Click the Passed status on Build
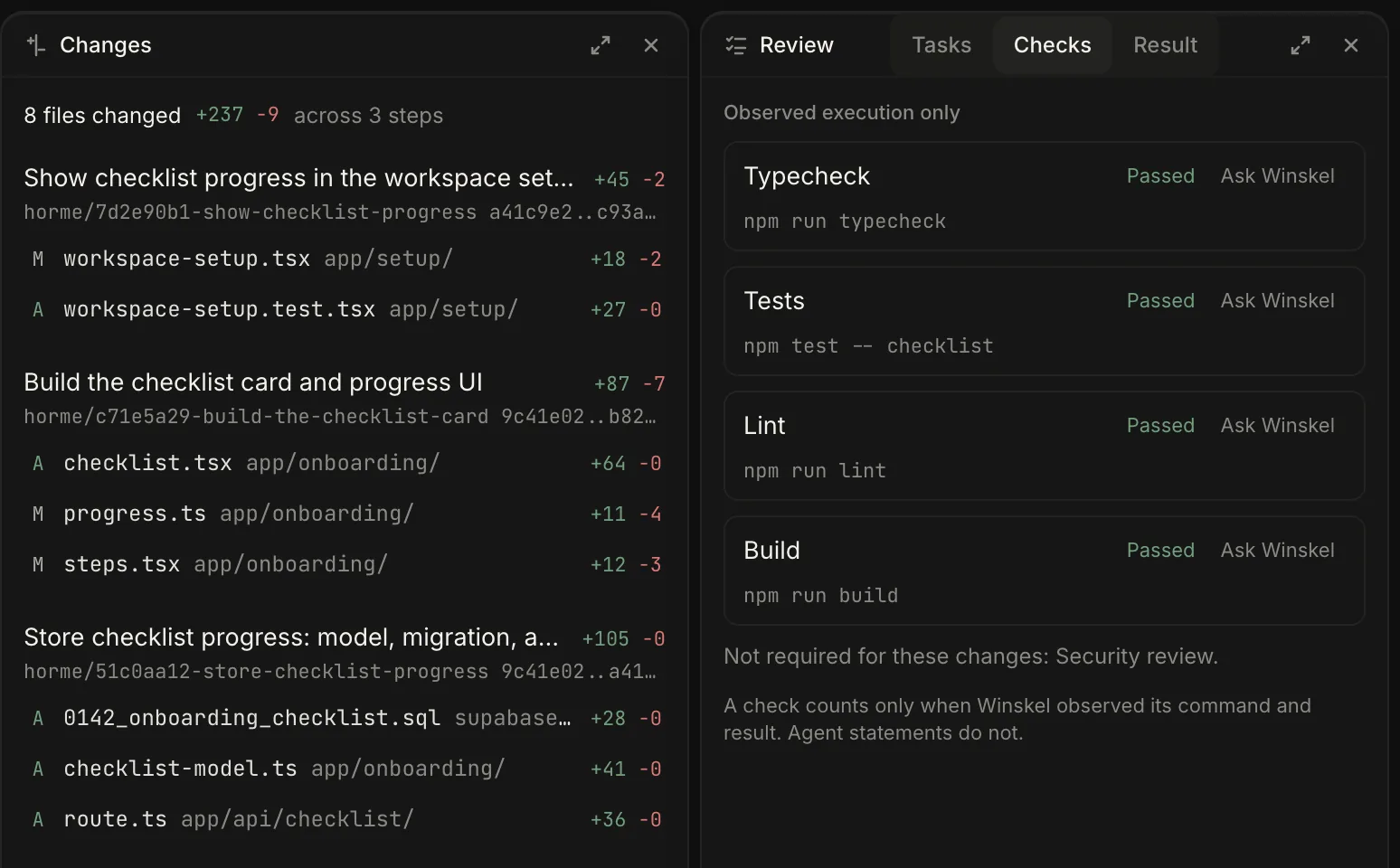 [x=1160, y=551]
